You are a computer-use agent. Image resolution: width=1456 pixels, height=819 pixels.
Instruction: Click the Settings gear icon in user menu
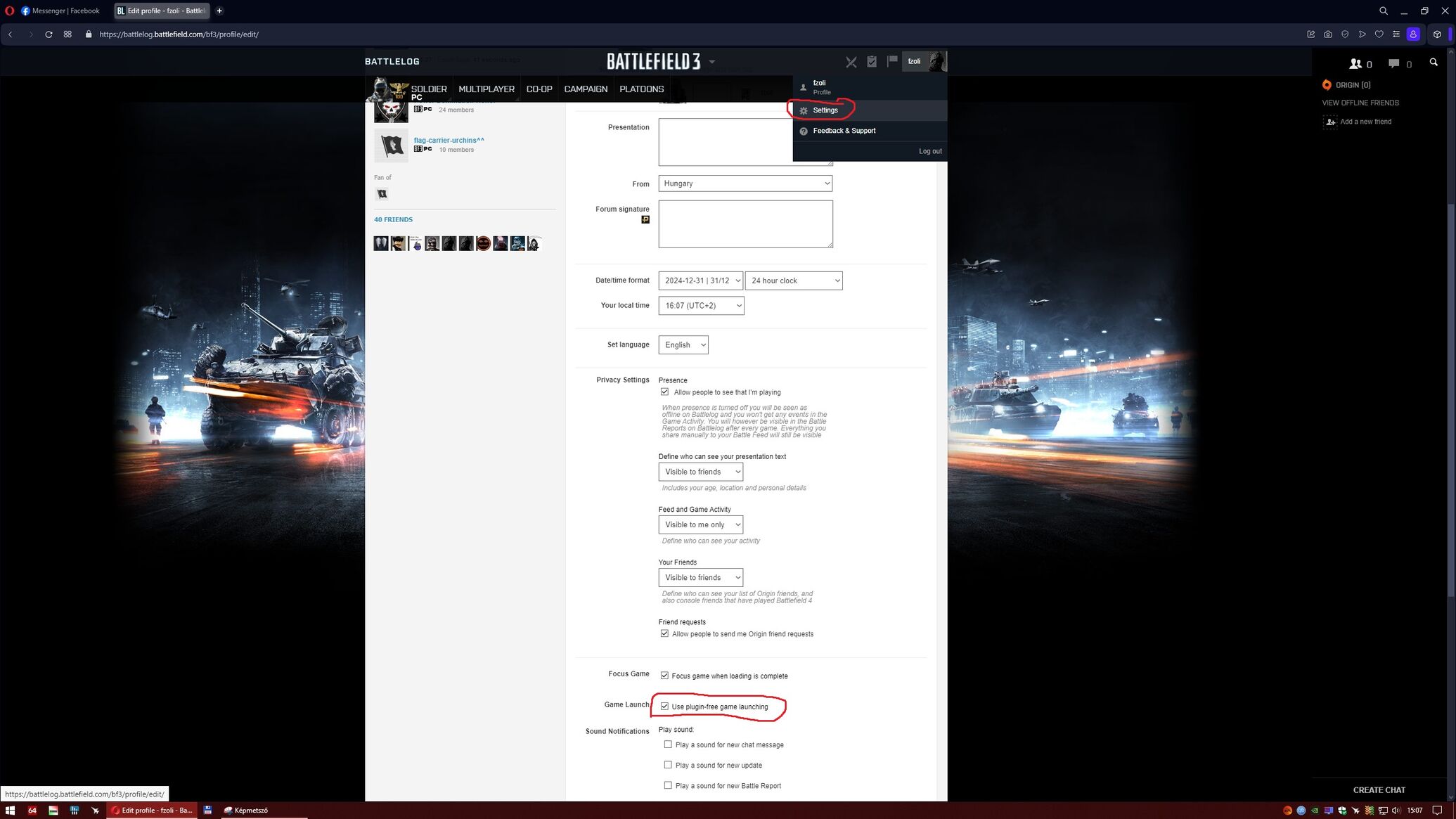[x=804, y=110]
